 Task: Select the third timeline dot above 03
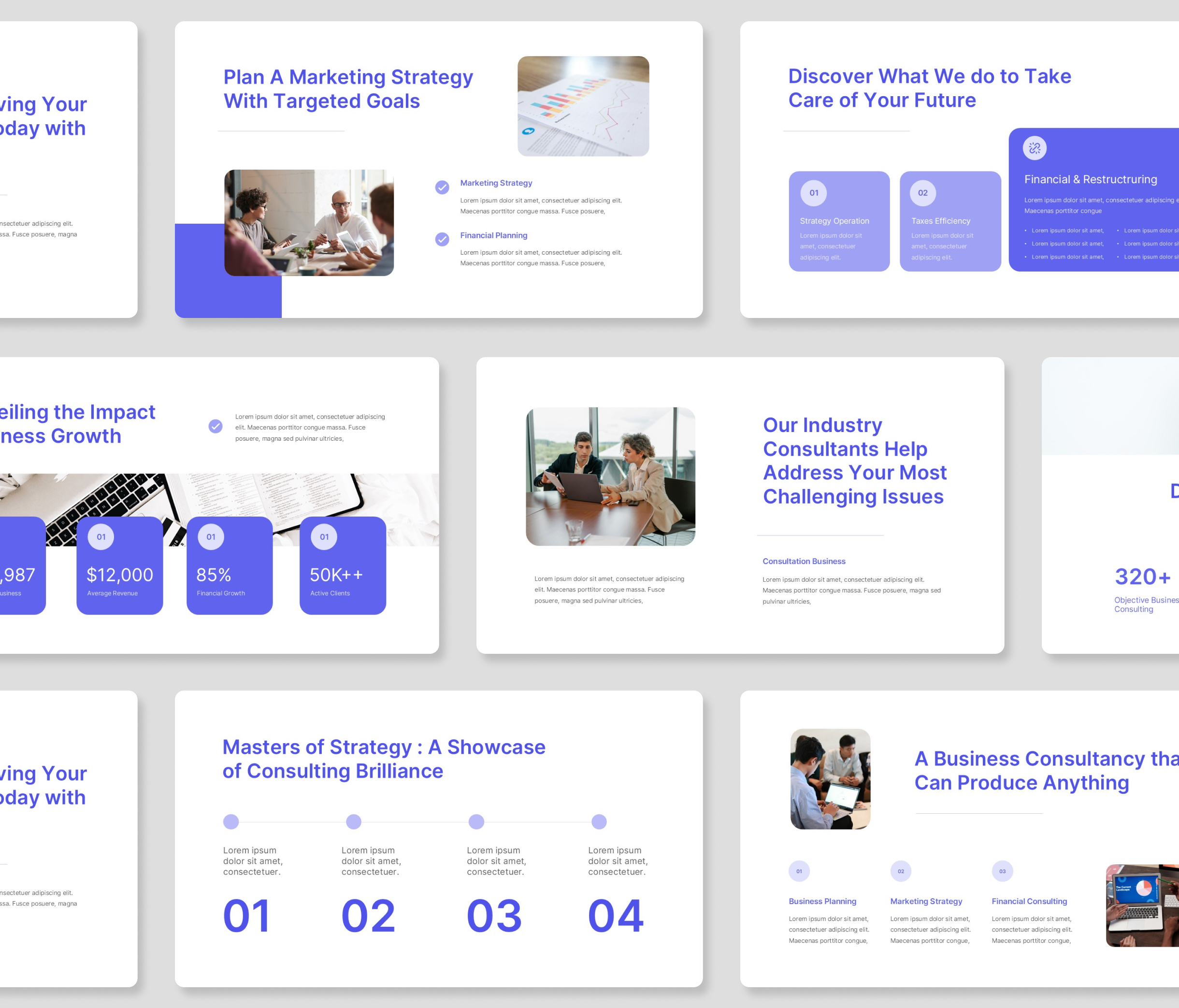(476, 821)
